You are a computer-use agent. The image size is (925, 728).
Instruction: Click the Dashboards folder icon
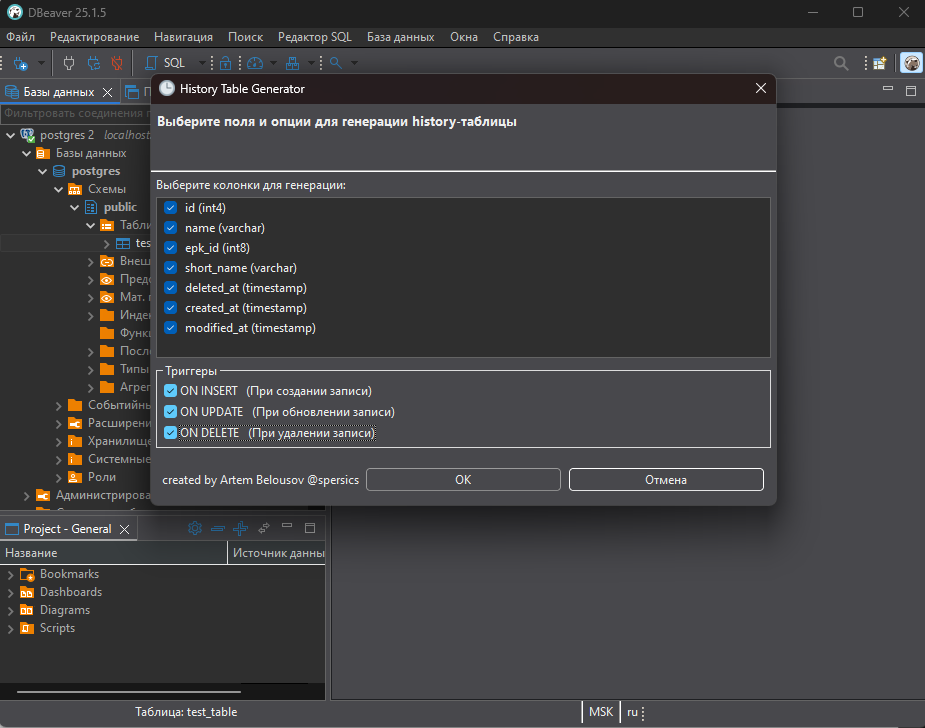click(x=27, y=592)
